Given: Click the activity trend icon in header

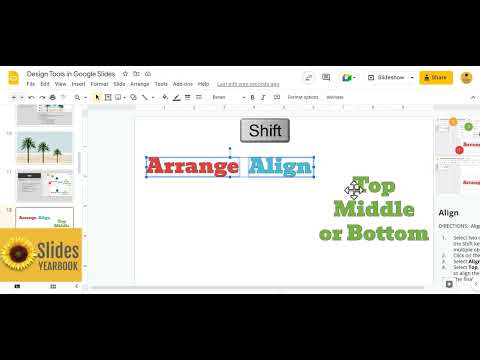Looking at the screenshot, I should click(x=309, y=78).
